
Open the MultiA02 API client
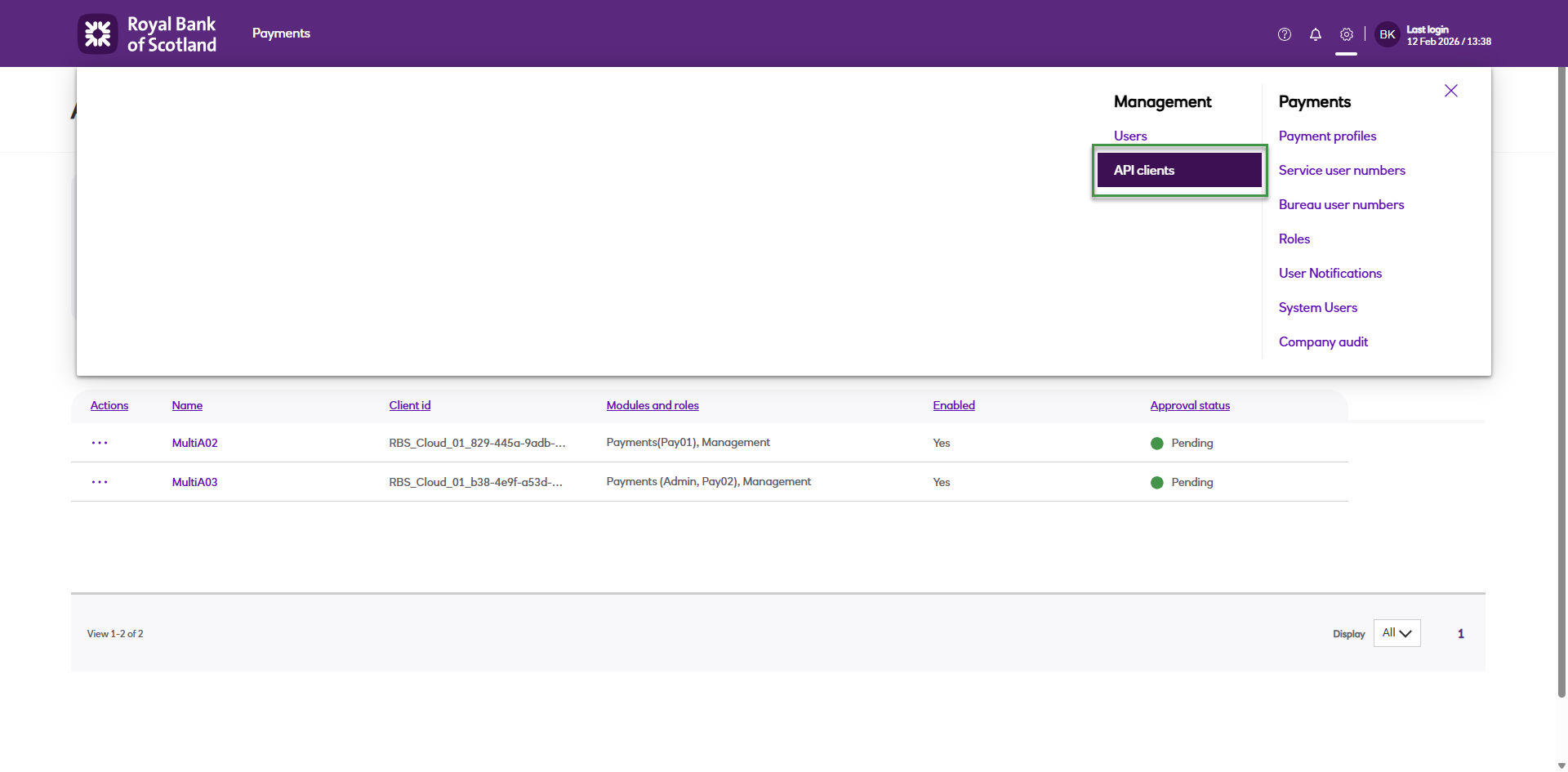(x=194, y=443)
